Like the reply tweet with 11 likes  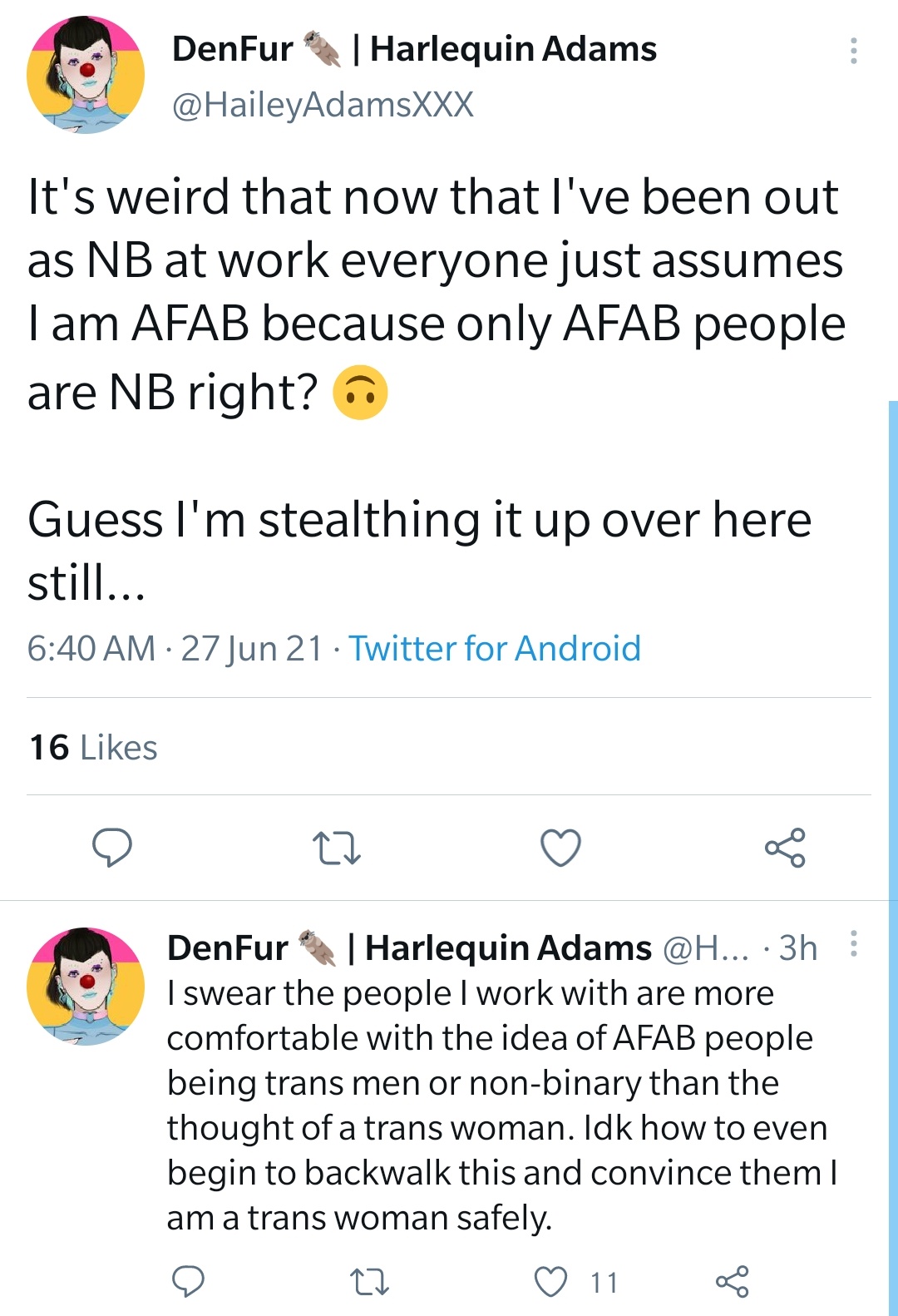click(x=550, y=1282)
